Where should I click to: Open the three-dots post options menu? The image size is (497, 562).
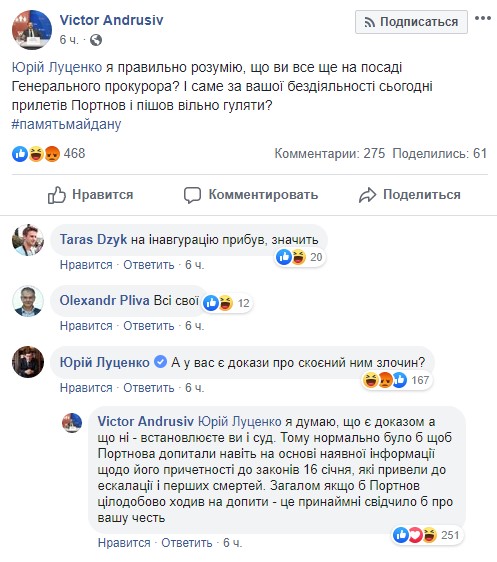tap(483, 18)
